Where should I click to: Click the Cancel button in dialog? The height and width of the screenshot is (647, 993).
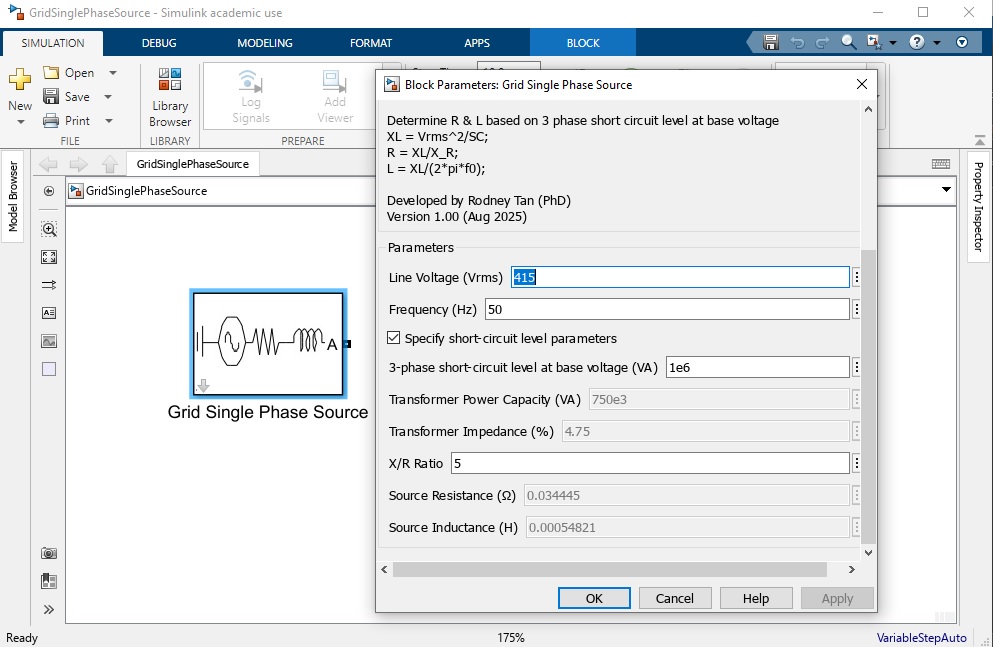click(674, 598)
